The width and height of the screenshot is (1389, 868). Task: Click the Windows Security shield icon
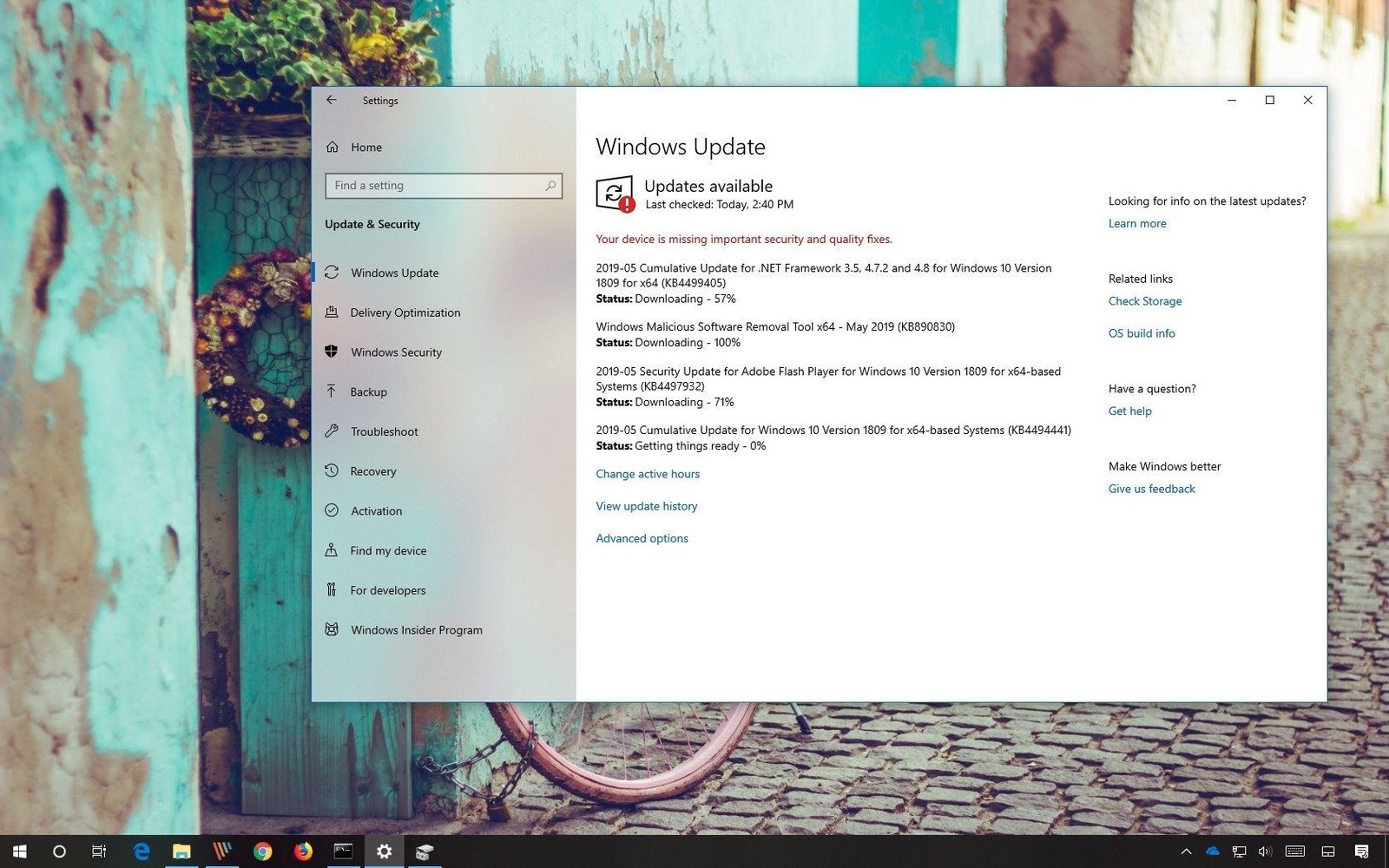[332, 352]
